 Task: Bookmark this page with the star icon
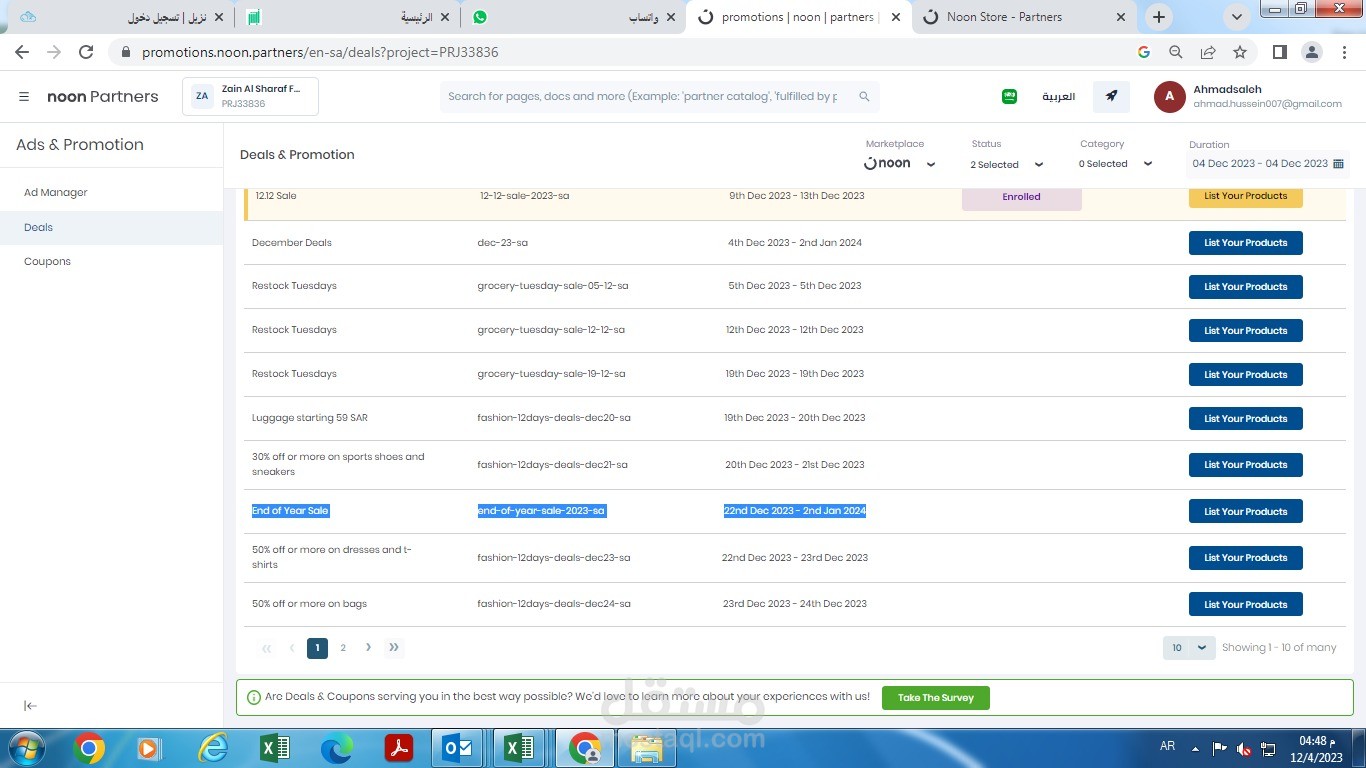click(1240, 52)
